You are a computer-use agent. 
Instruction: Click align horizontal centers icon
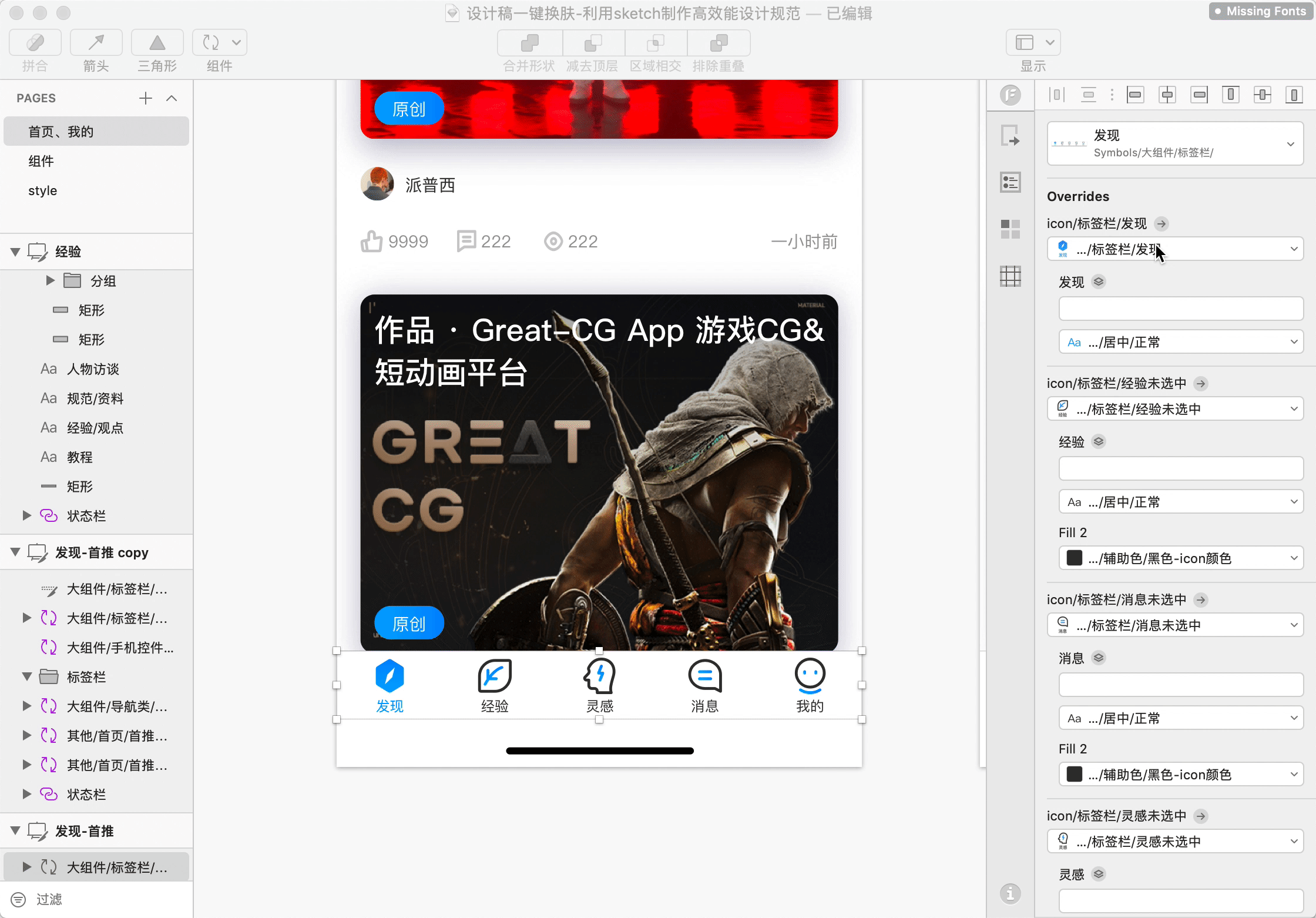tap(1167, 95)
